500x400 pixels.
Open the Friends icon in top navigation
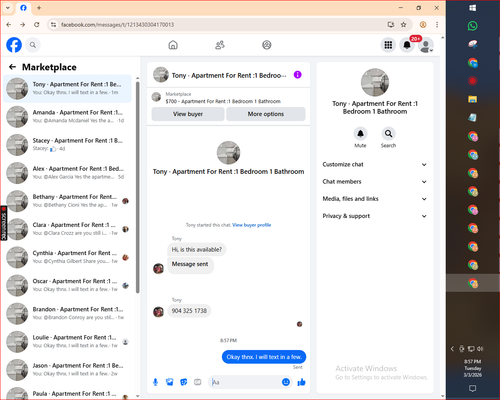(220, 45)
